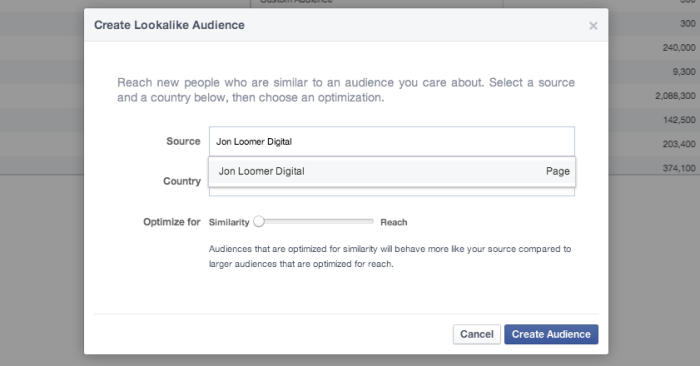
Task: Click the 'Optimize for' label
Action: tap(171, 222)
